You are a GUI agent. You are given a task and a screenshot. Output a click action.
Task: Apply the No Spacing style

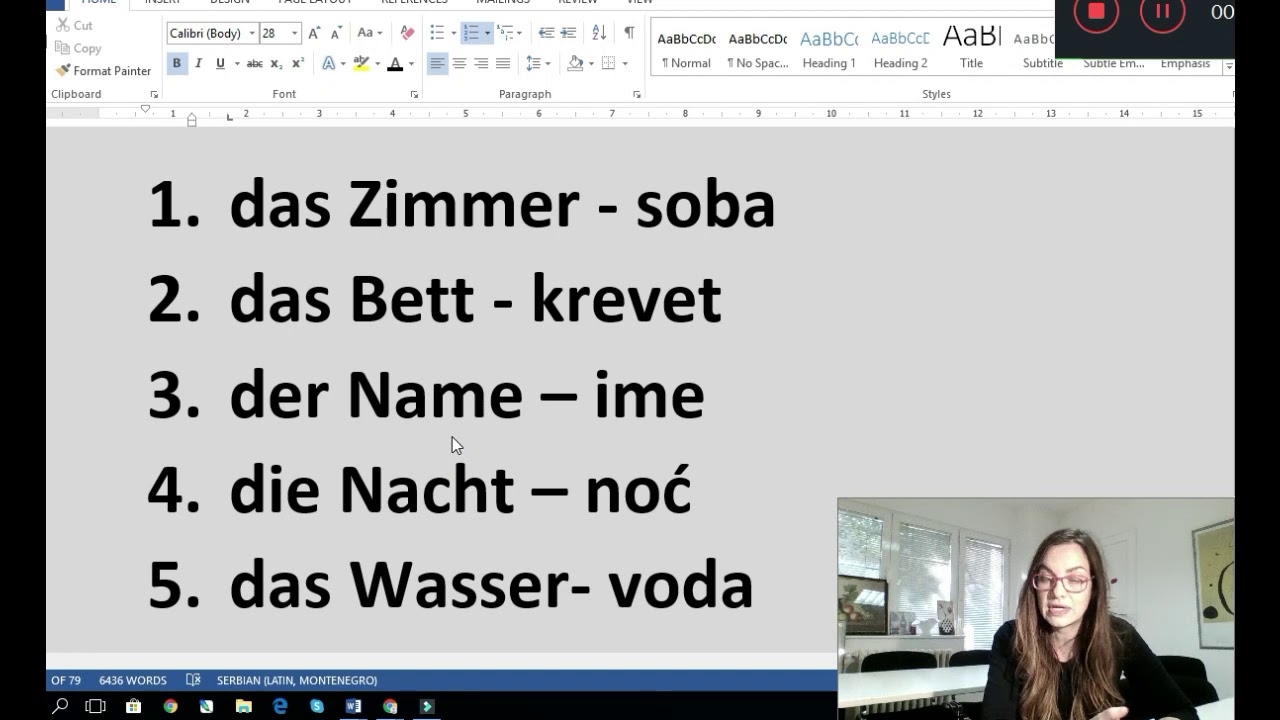click(757, 48)
